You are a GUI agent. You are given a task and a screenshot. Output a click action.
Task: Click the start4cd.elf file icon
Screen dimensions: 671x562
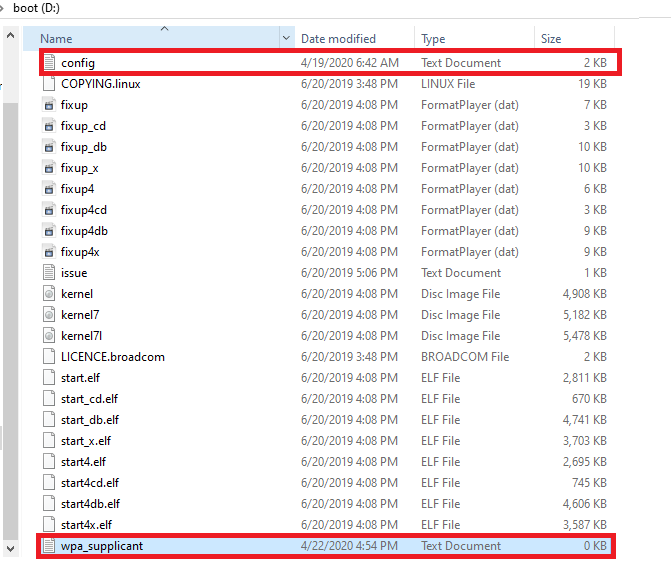pos(49,482)
